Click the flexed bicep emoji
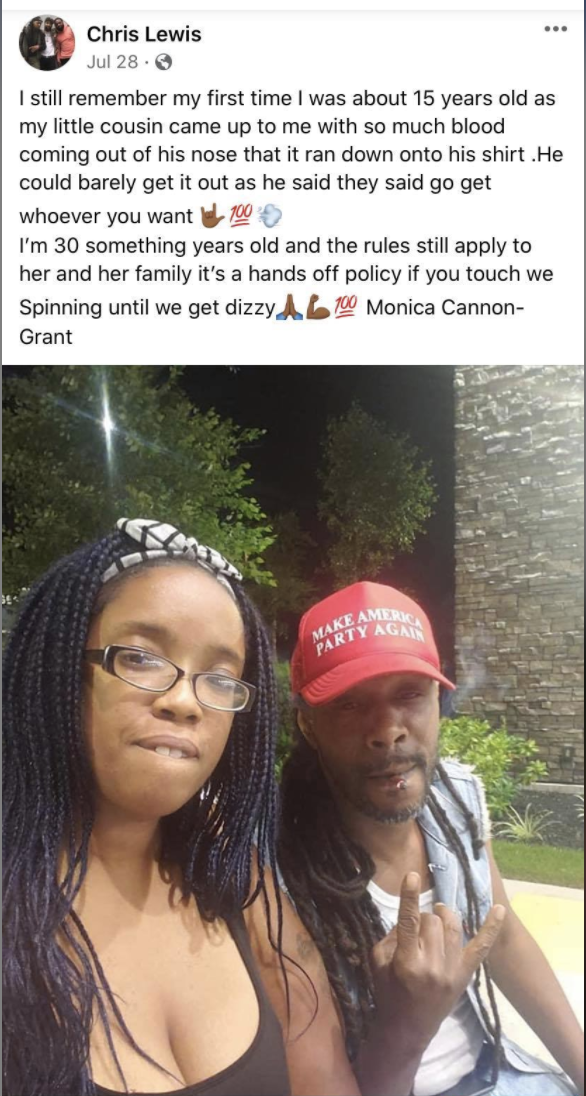 318,306
